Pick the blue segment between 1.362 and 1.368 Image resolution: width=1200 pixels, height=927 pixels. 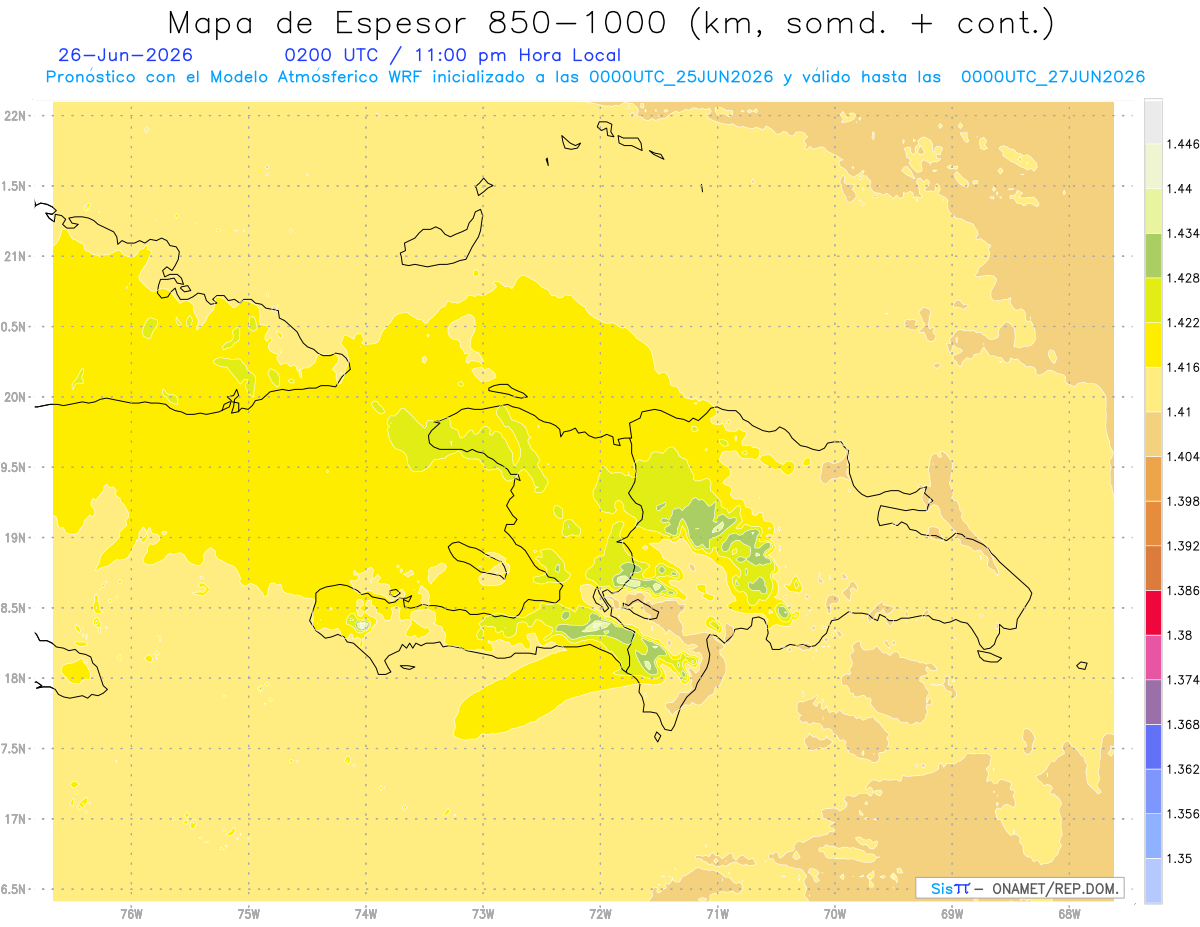(x=1153, y=747)
